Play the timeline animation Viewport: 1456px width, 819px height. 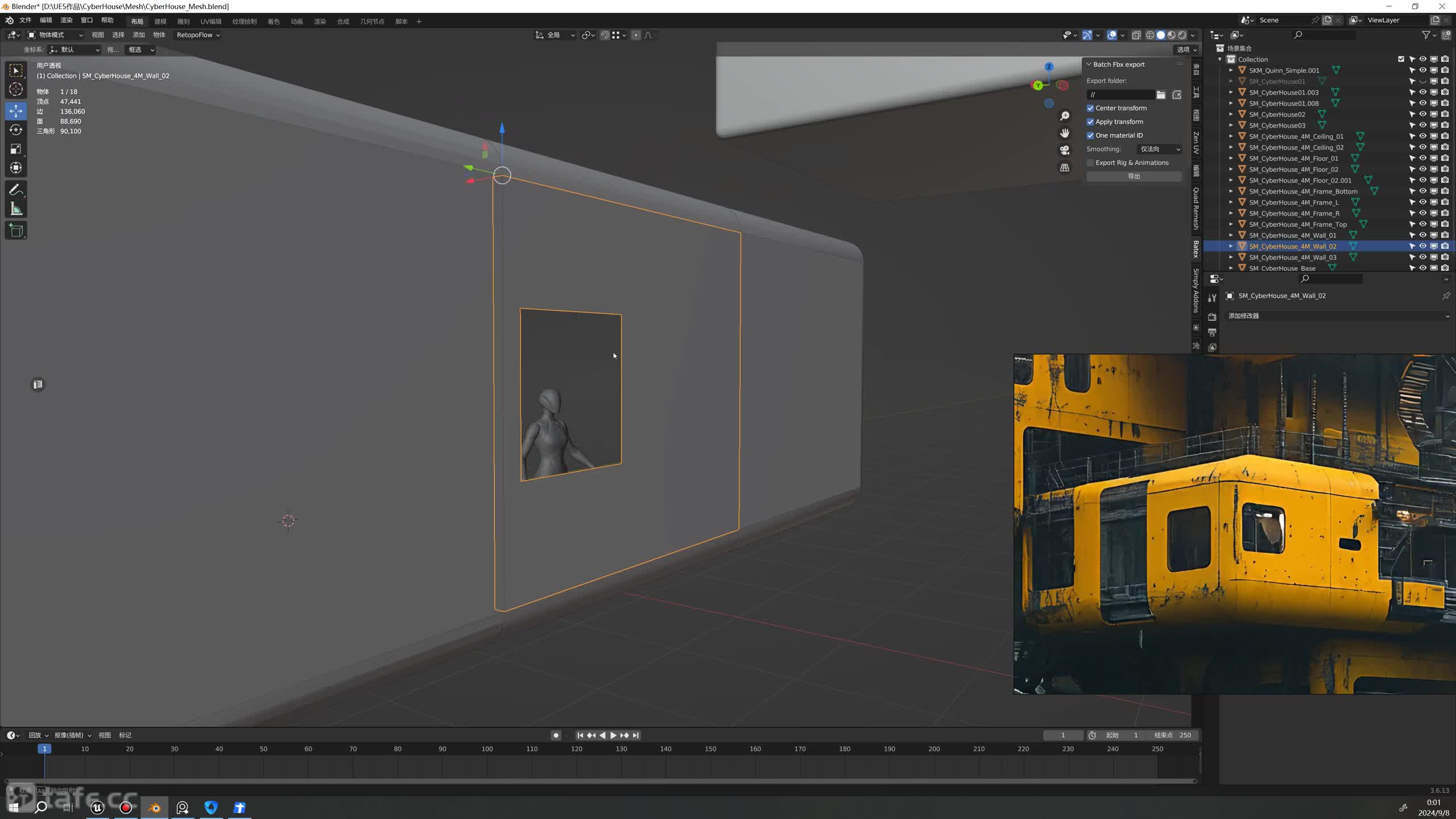(x=613, y=735)
